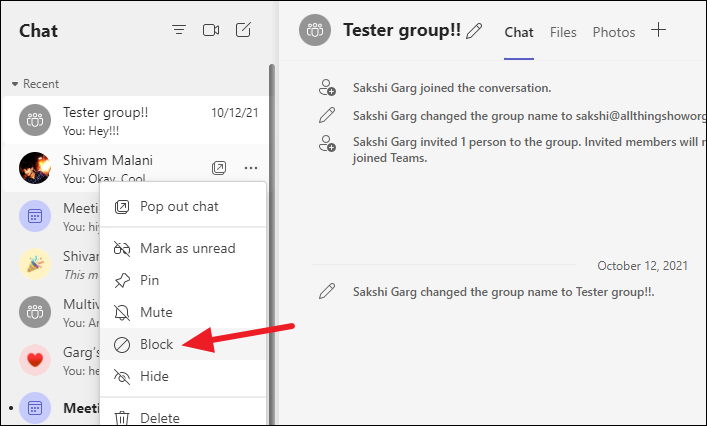Screen dimensions: 707x426
Task: Edit group name with pencil icon beside Tester group!!
Action: coord(474,31)
